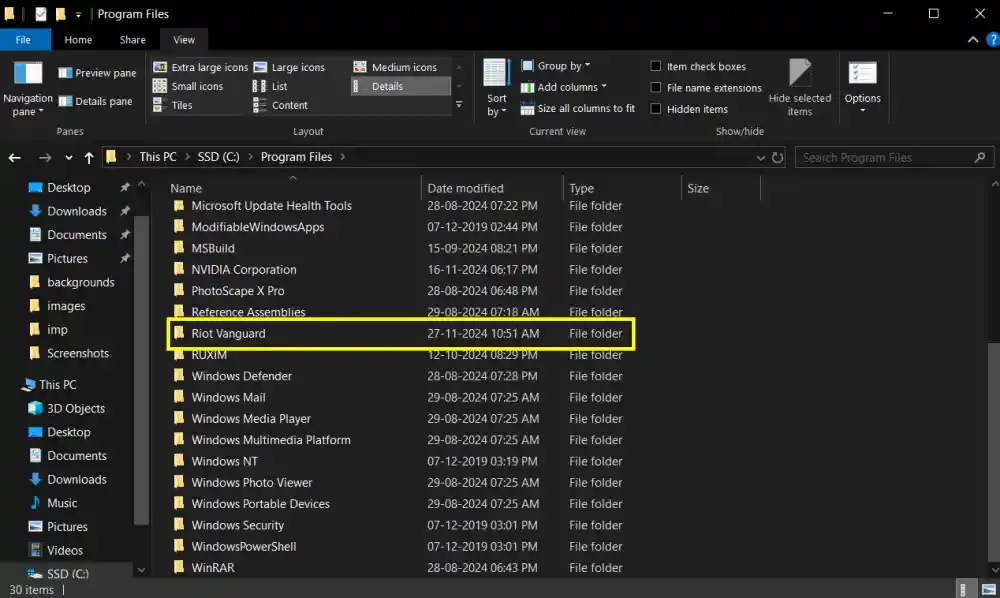Show File name extensions

pyautogui.click(x=707, y=87)
